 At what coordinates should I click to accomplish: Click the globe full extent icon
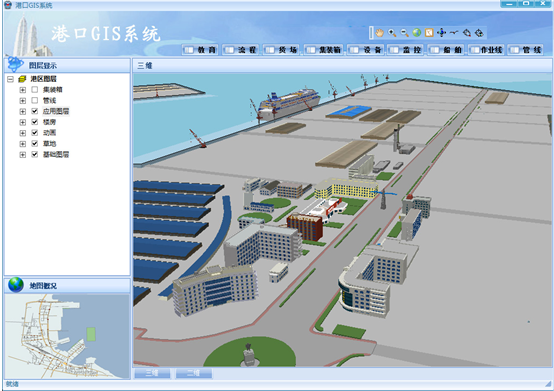[417, 33]
